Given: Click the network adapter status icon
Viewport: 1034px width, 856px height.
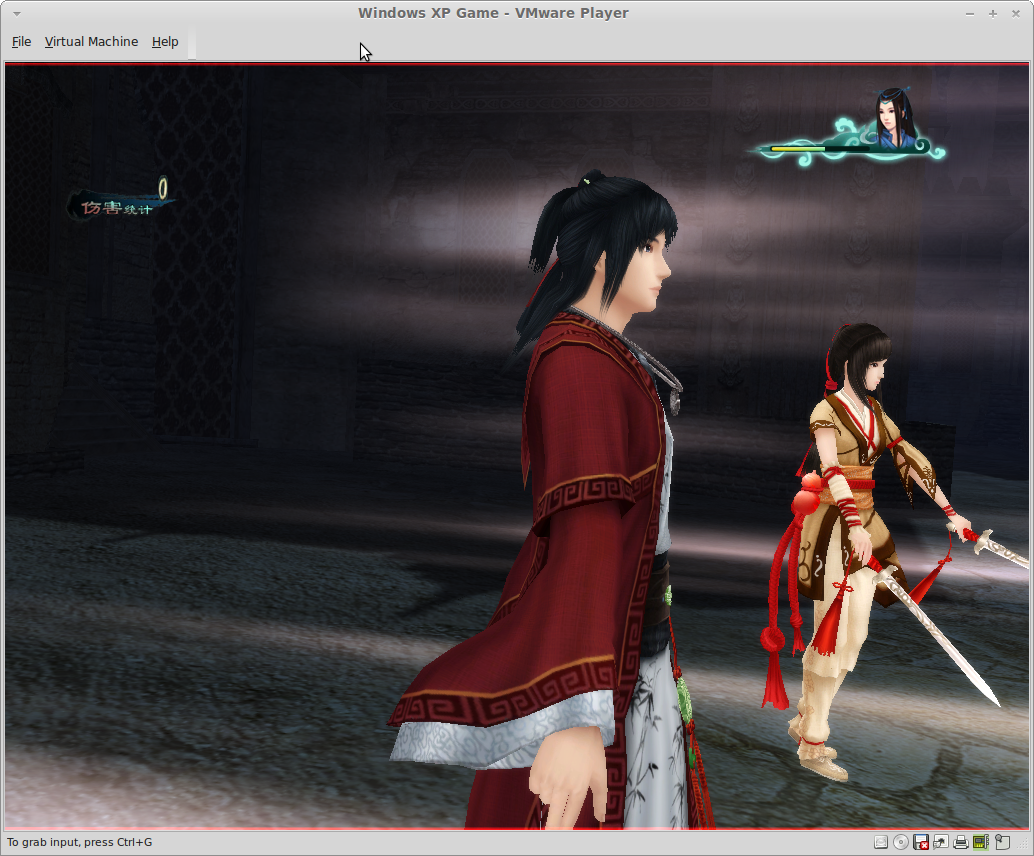Looking at the screenshot, I should [940, 842].
